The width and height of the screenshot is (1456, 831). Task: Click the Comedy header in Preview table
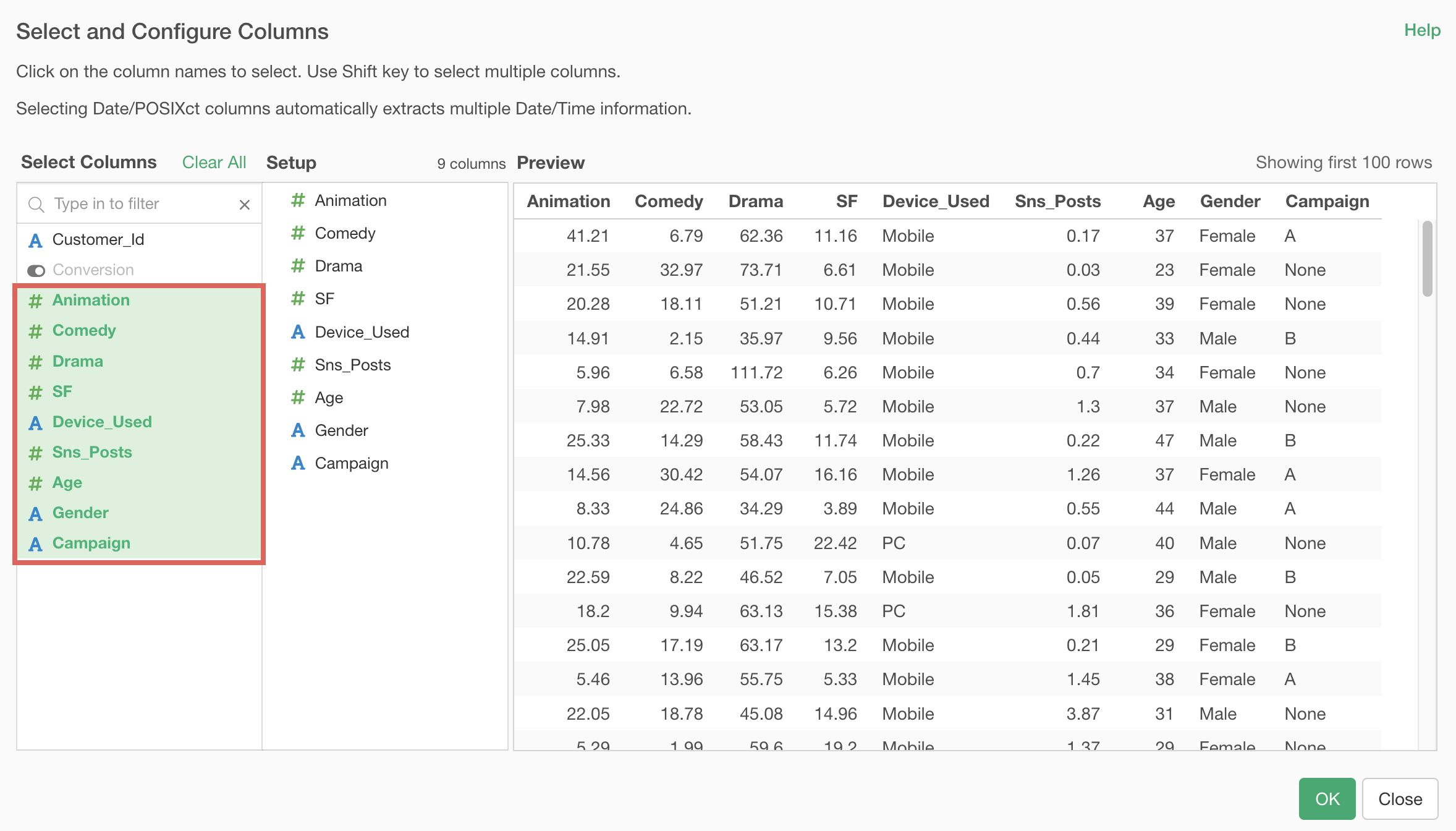(x=669, y=202)
